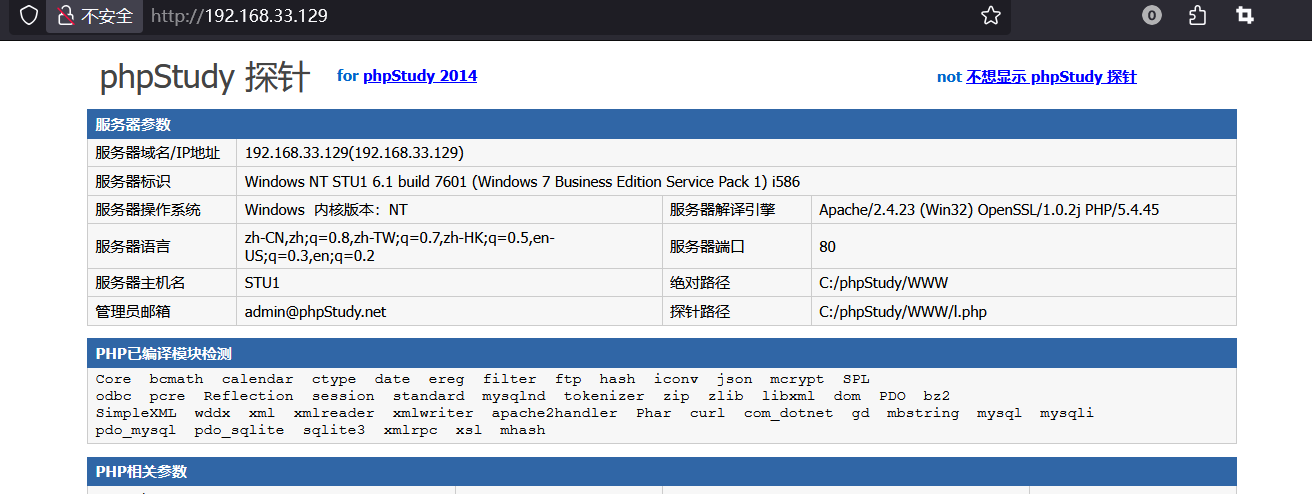Screen dimensions: 1312x494
Task: Click the STU1 hostname value
Action: pyautogui.click(x=262, y=284)
